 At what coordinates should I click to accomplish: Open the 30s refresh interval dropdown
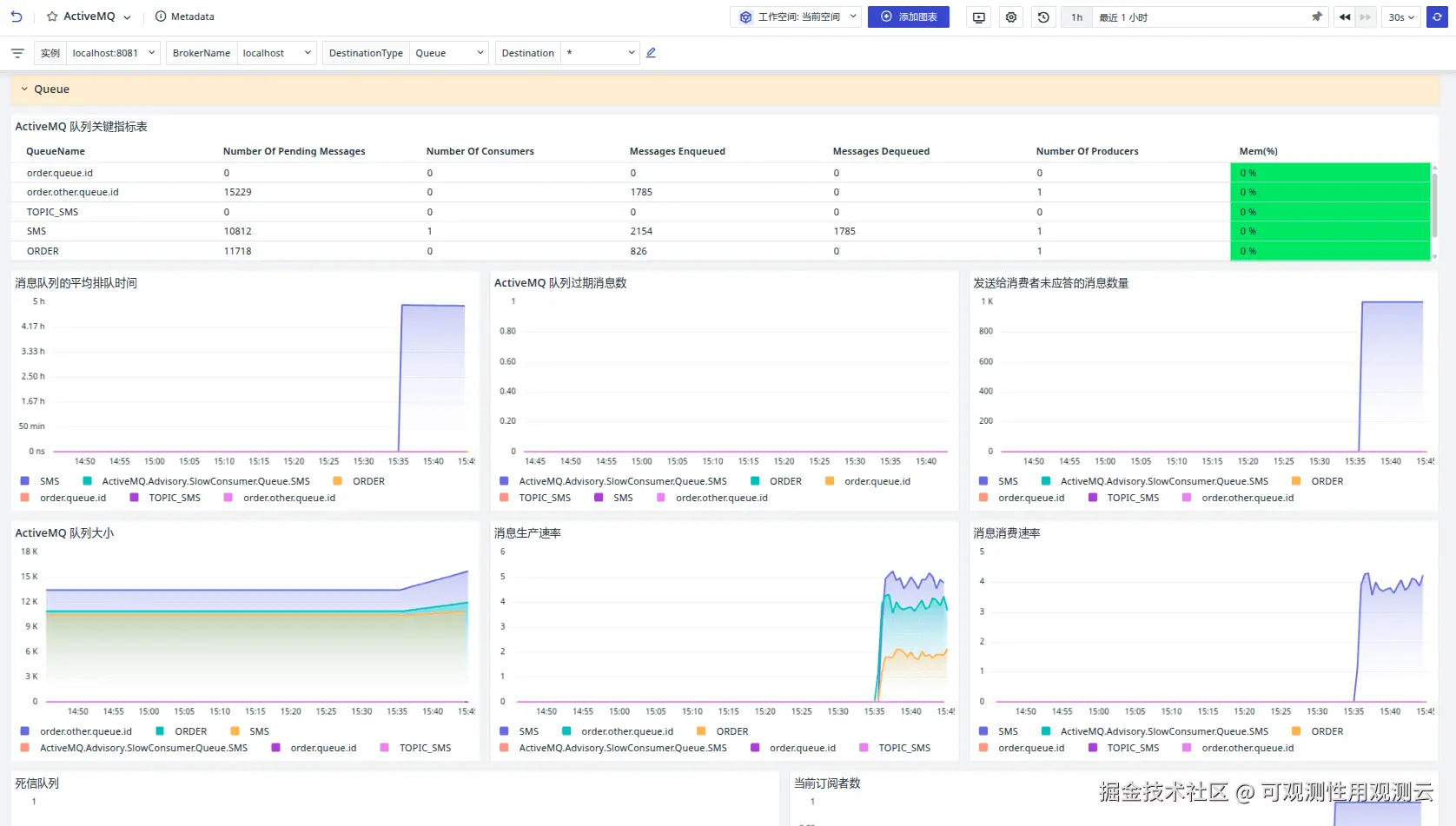click(x=1401, y=17)
